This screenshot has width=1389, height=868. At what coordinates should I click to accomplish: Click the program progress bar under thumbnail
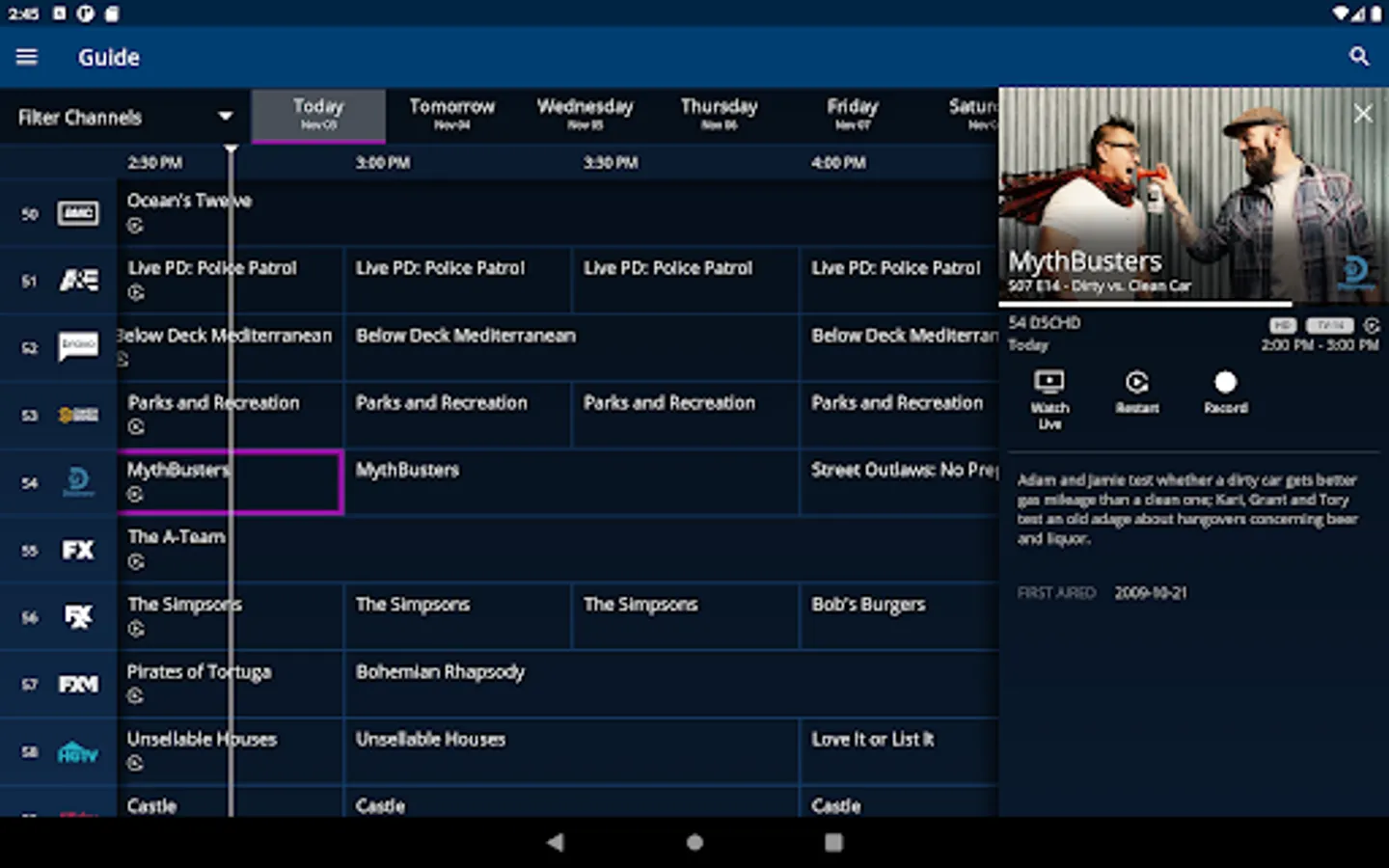pyautogui.click(x=1194, y=304)
